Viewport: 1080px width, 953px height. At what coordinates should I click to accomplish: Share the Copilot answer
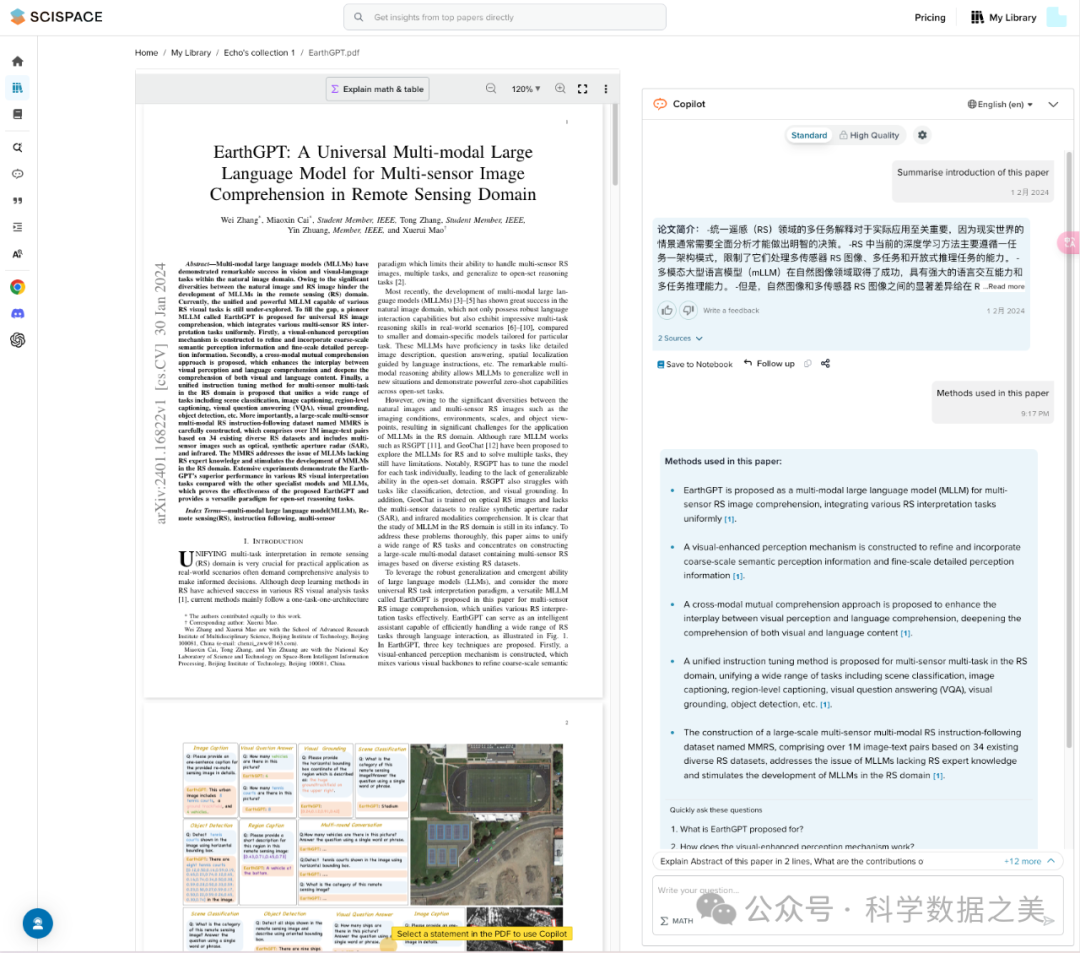[x=825, y=364]
